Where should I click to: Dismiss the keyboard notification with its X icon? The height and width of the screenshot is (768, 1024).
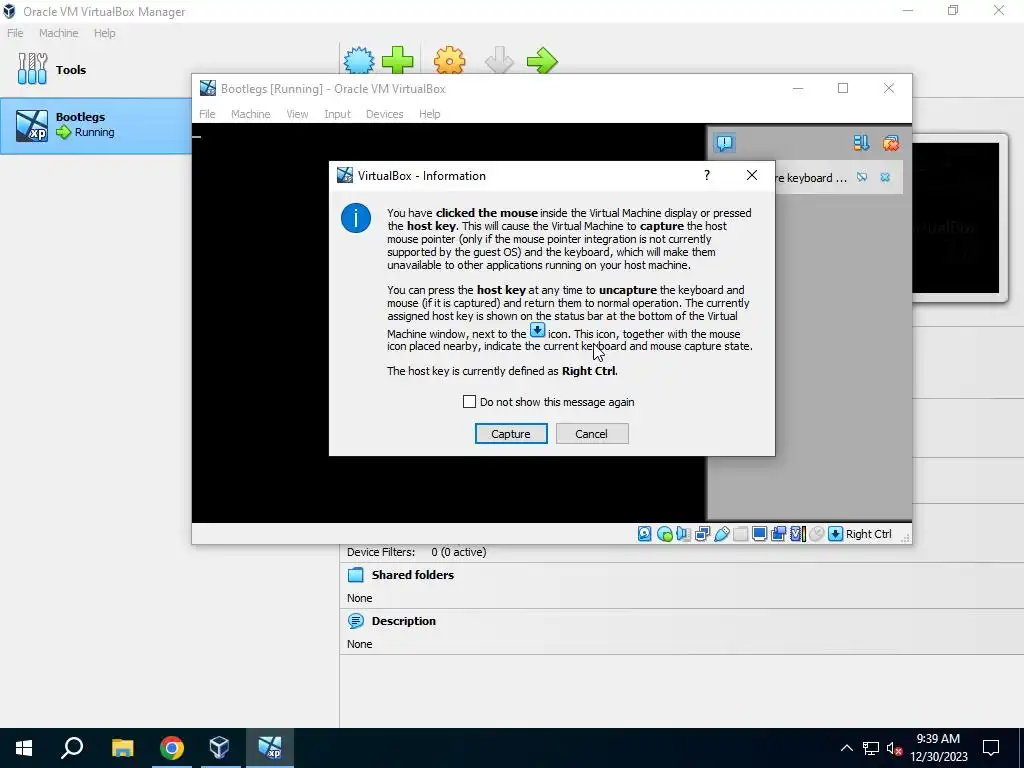coord(885,177)
